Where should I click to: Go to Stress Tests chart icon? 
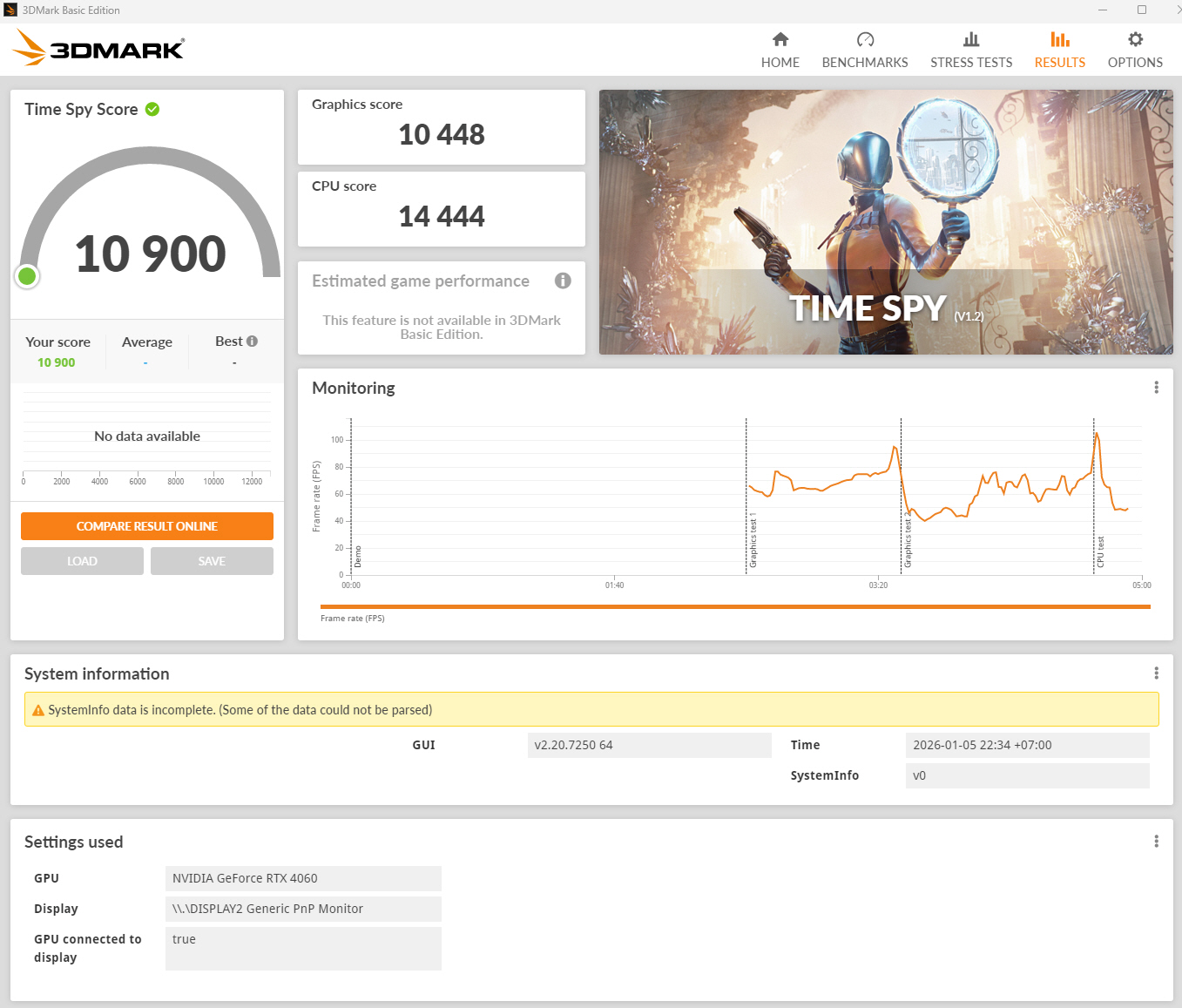(971, 39)
